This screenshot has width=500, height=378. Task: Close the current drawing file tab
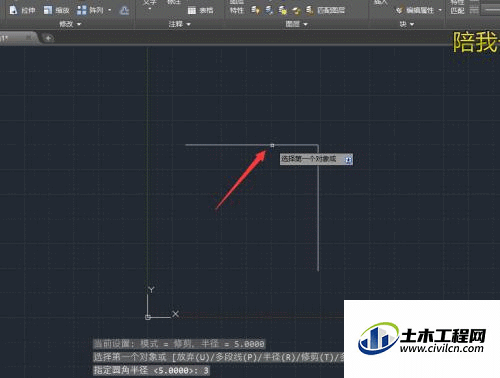29,38
